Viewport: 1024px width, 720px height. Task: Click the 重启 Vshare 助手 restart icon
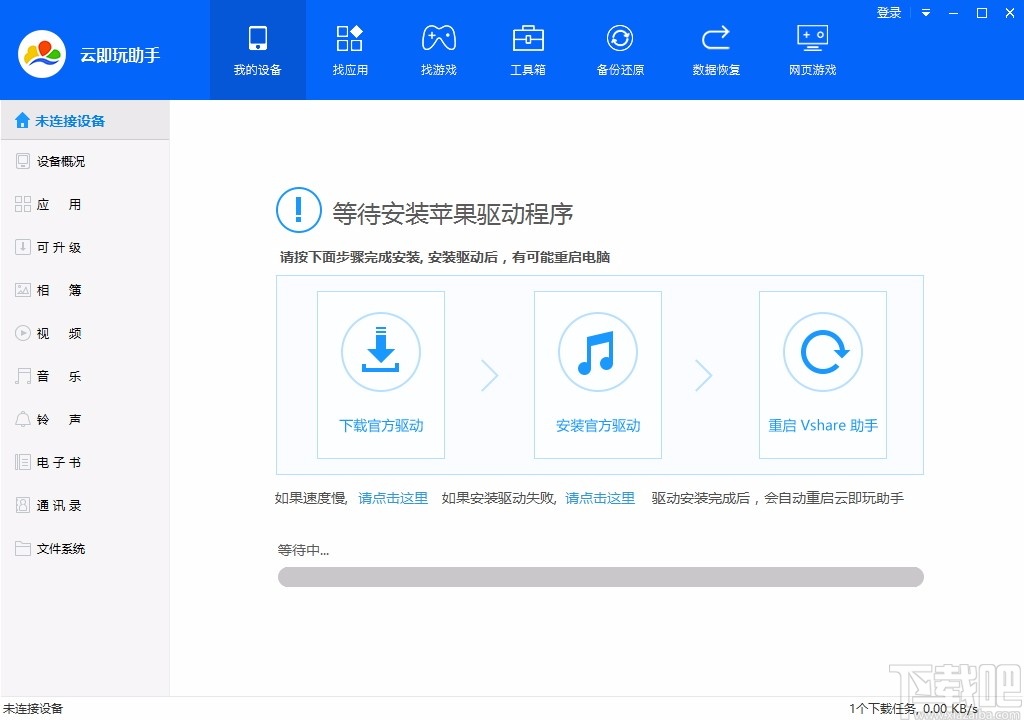click(822, 352)
